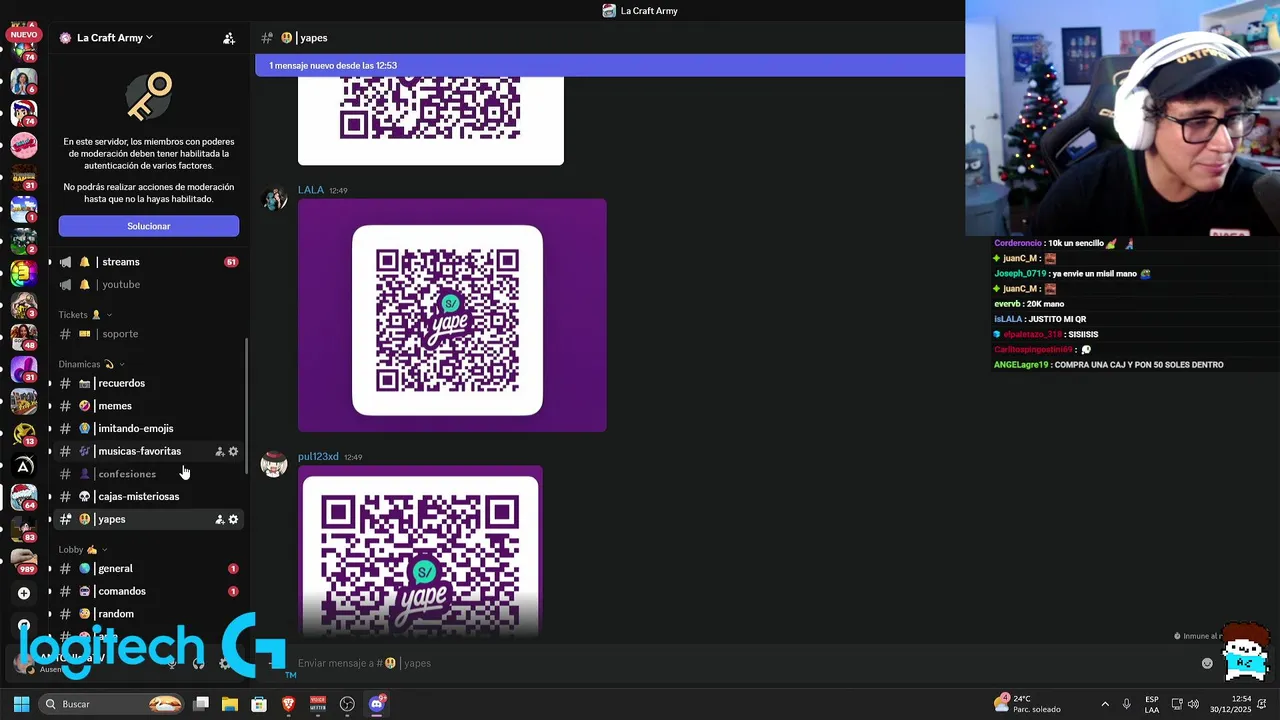Collapse the Tickets category
The width and height of the screenshot is (1280, 720).
pyautogui.click(x=85, y=315)
